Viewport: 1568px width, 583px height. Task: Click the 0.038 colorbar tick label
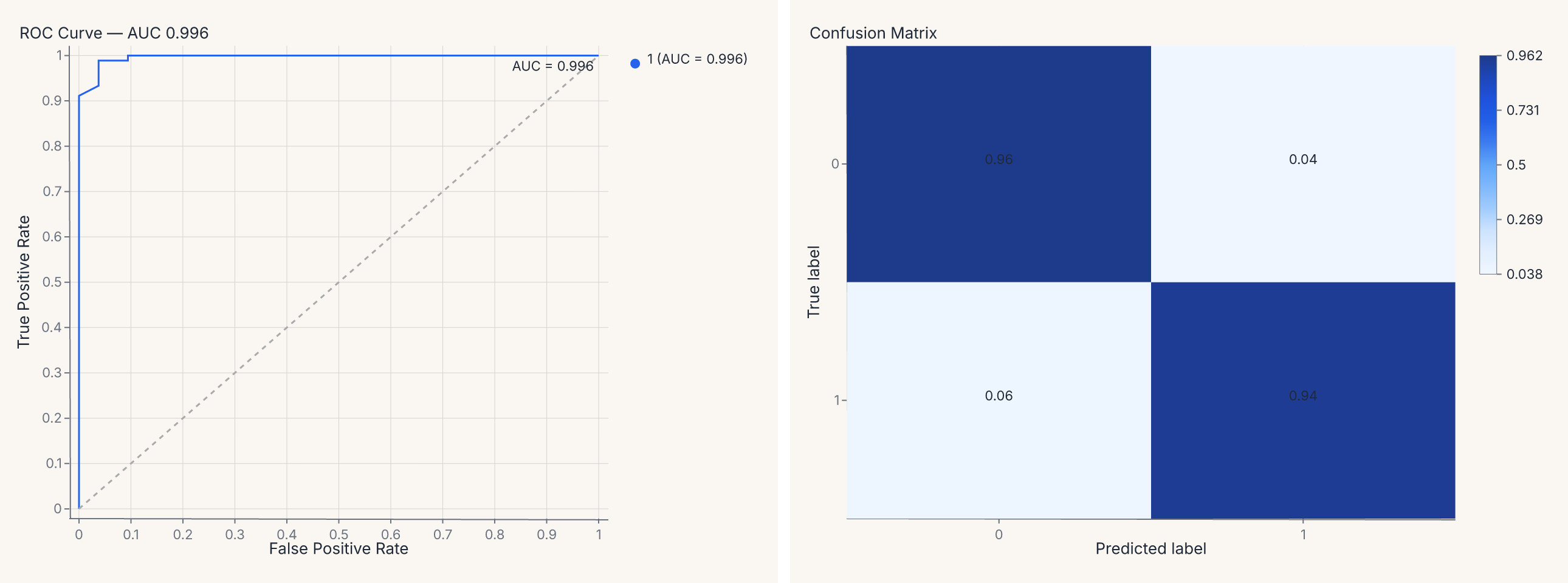pyautogui.click(x=1524, y=274)
